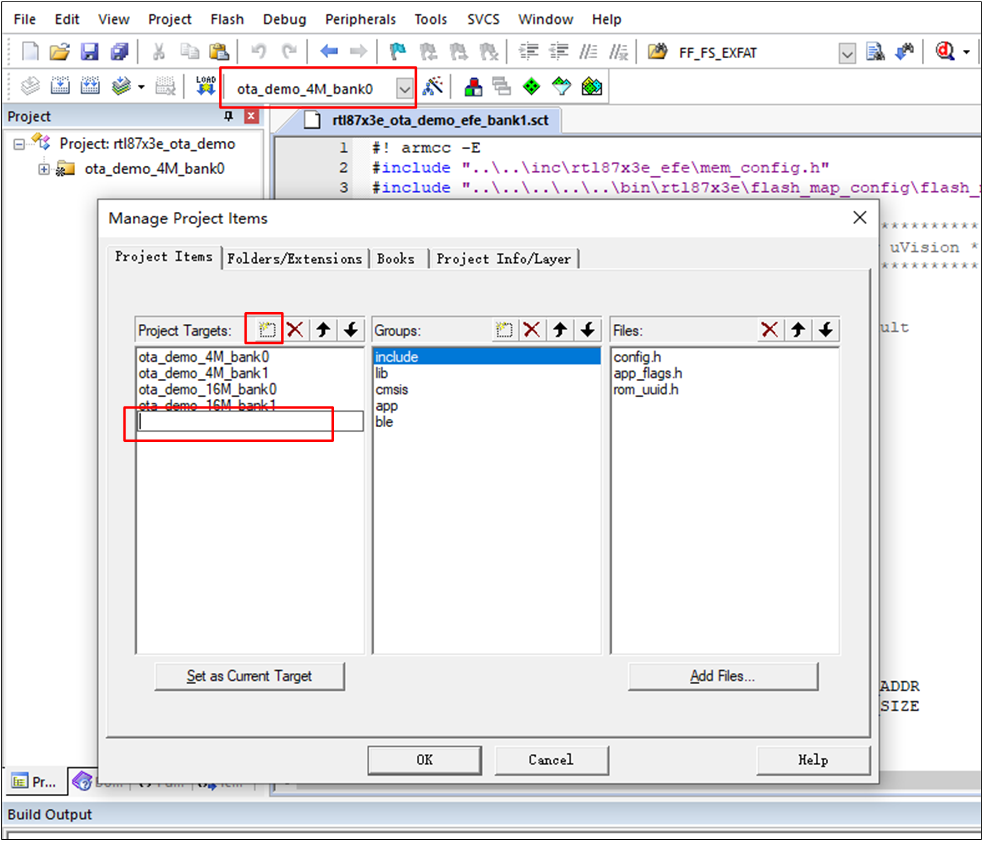Rebuild all target files icon
983x841 pixels.
click(x=90, y=86)
